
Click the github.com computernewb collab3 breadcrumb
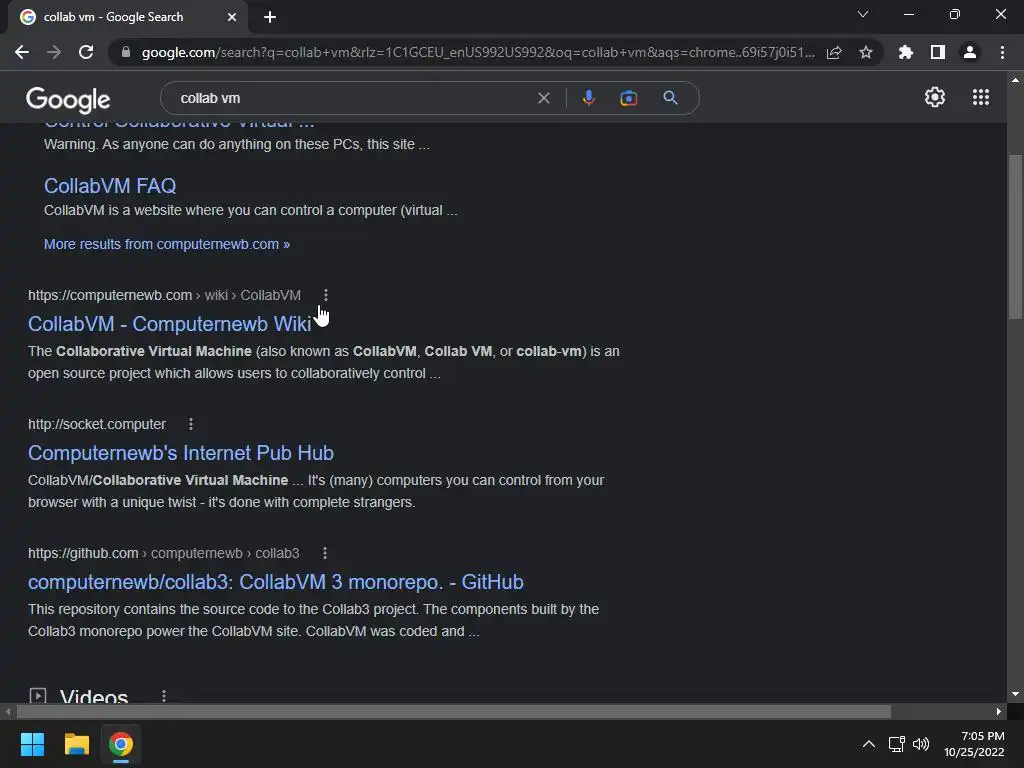(x=163, y=553)
